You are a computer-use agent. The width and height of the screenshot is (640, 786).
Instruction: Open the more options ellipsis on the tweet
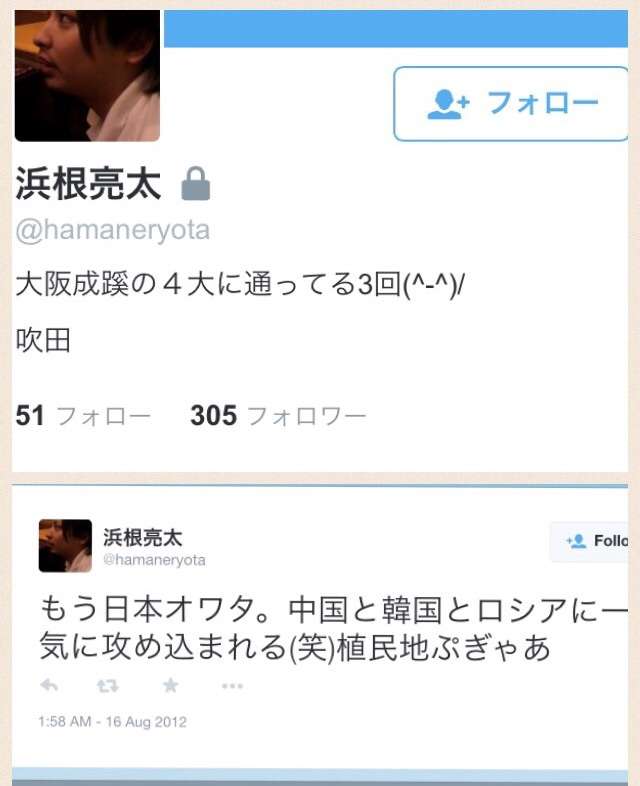click(x=232, y=686)
